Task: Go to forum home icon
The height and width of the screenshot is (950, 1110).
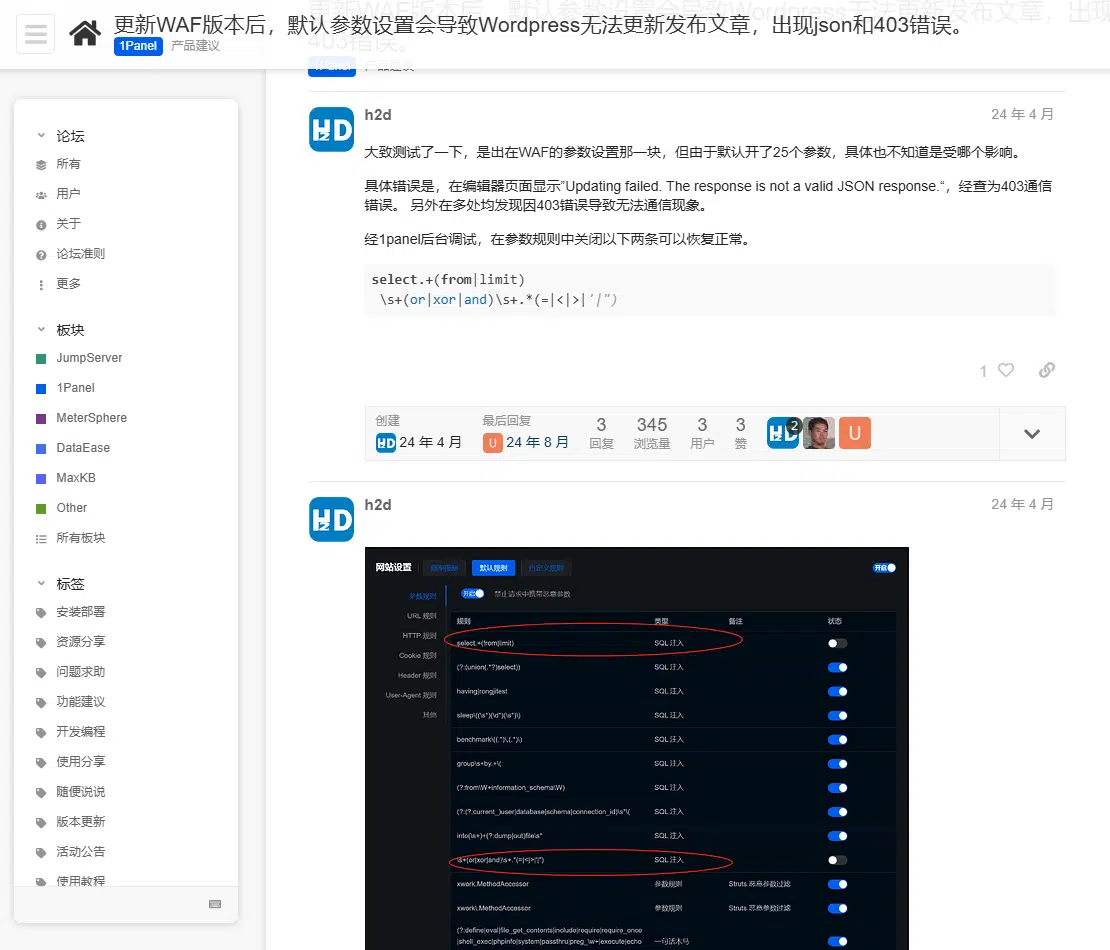Action: (x=84, y=33)
